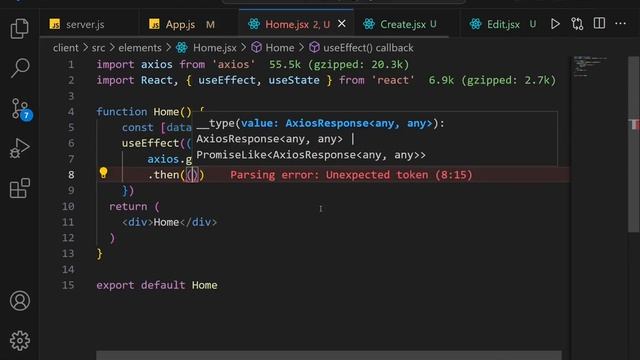640x360 pixels.
Task: Open the editor More Actions ellipsis
Action: coord(620,23)
